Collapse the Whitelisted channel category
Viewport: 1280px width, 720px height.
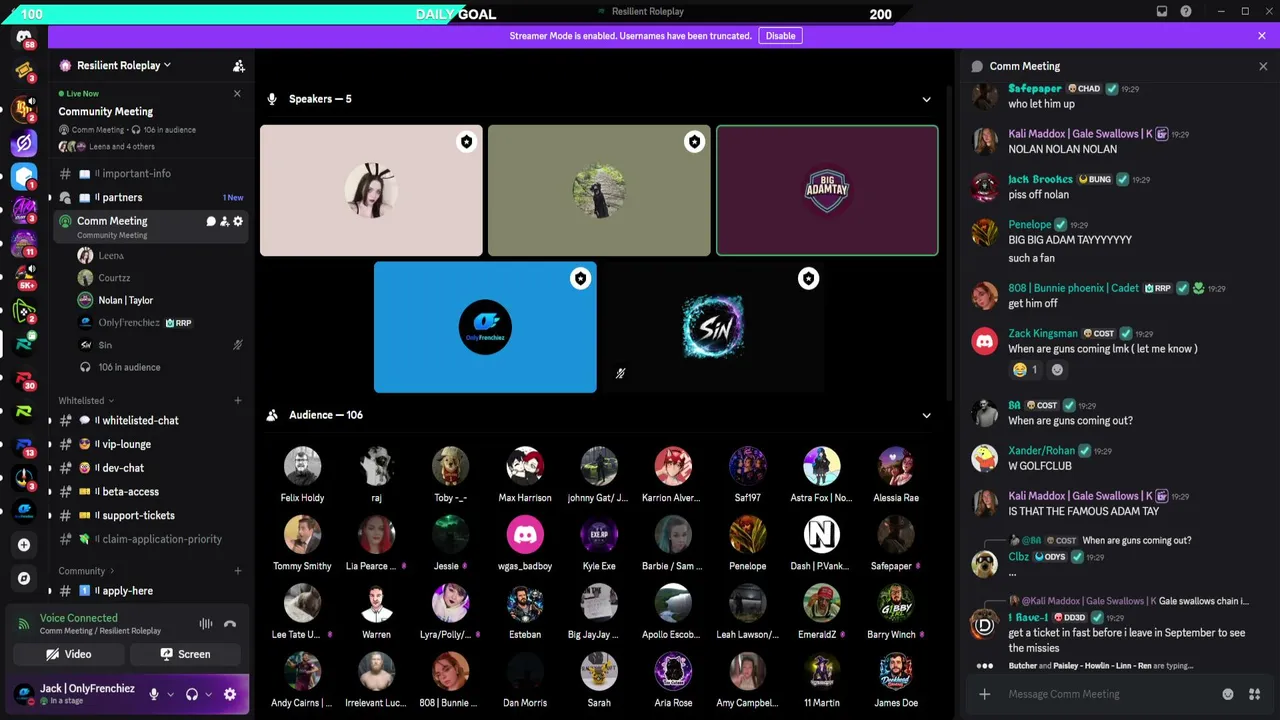[86, 401]
